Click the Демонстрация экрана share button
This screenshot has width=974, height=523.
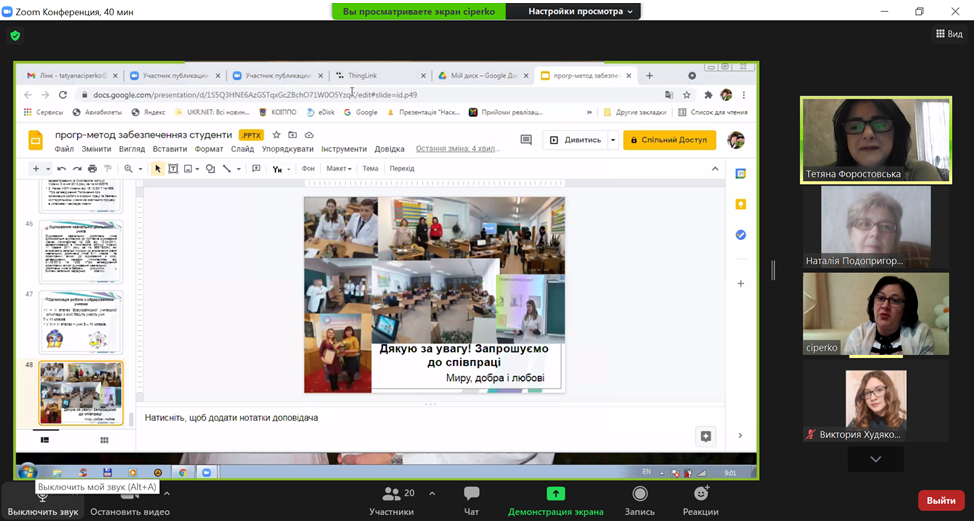click(x=555, y=500)
